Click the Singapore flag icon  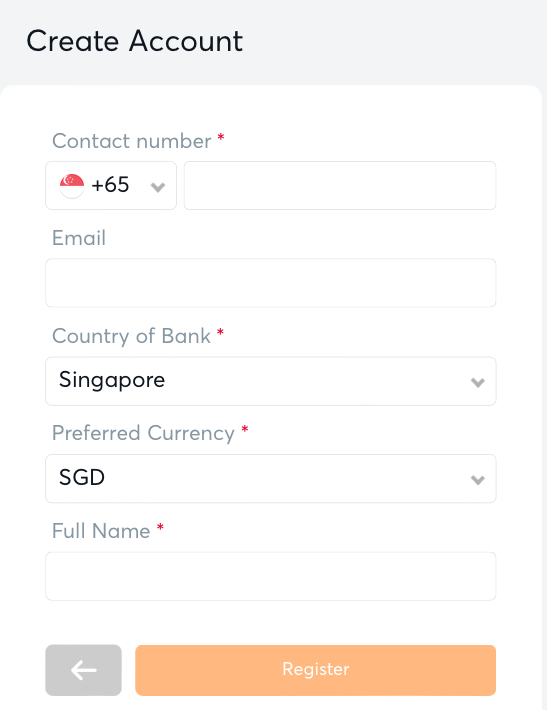(x=72, y=186)
